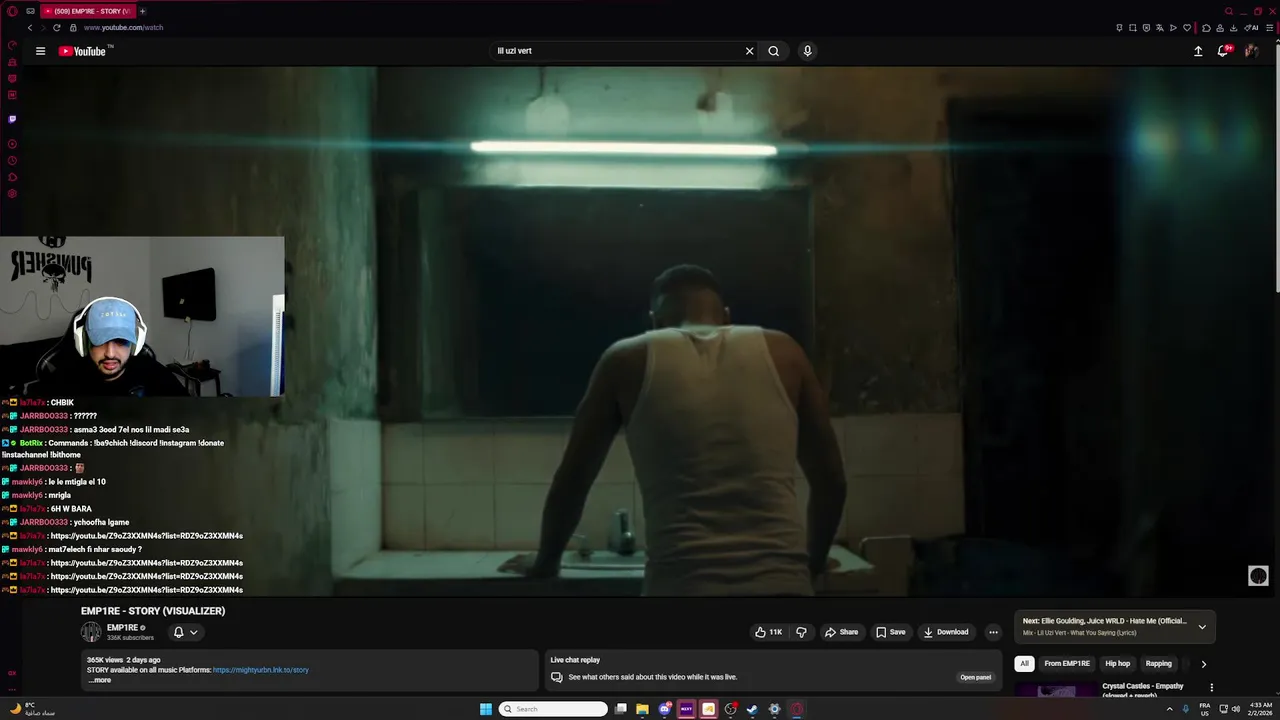Open the mightyurbn.lnk.to/story link

[260, 670]
